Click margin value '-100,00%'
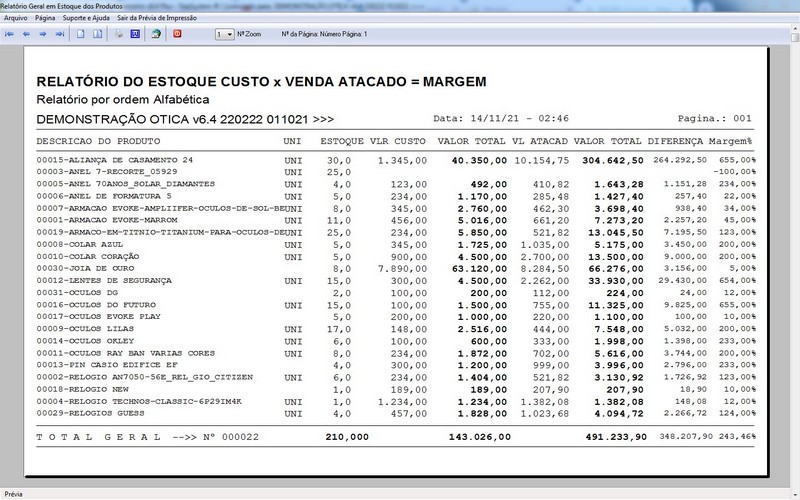 click(x=734, y=172)
